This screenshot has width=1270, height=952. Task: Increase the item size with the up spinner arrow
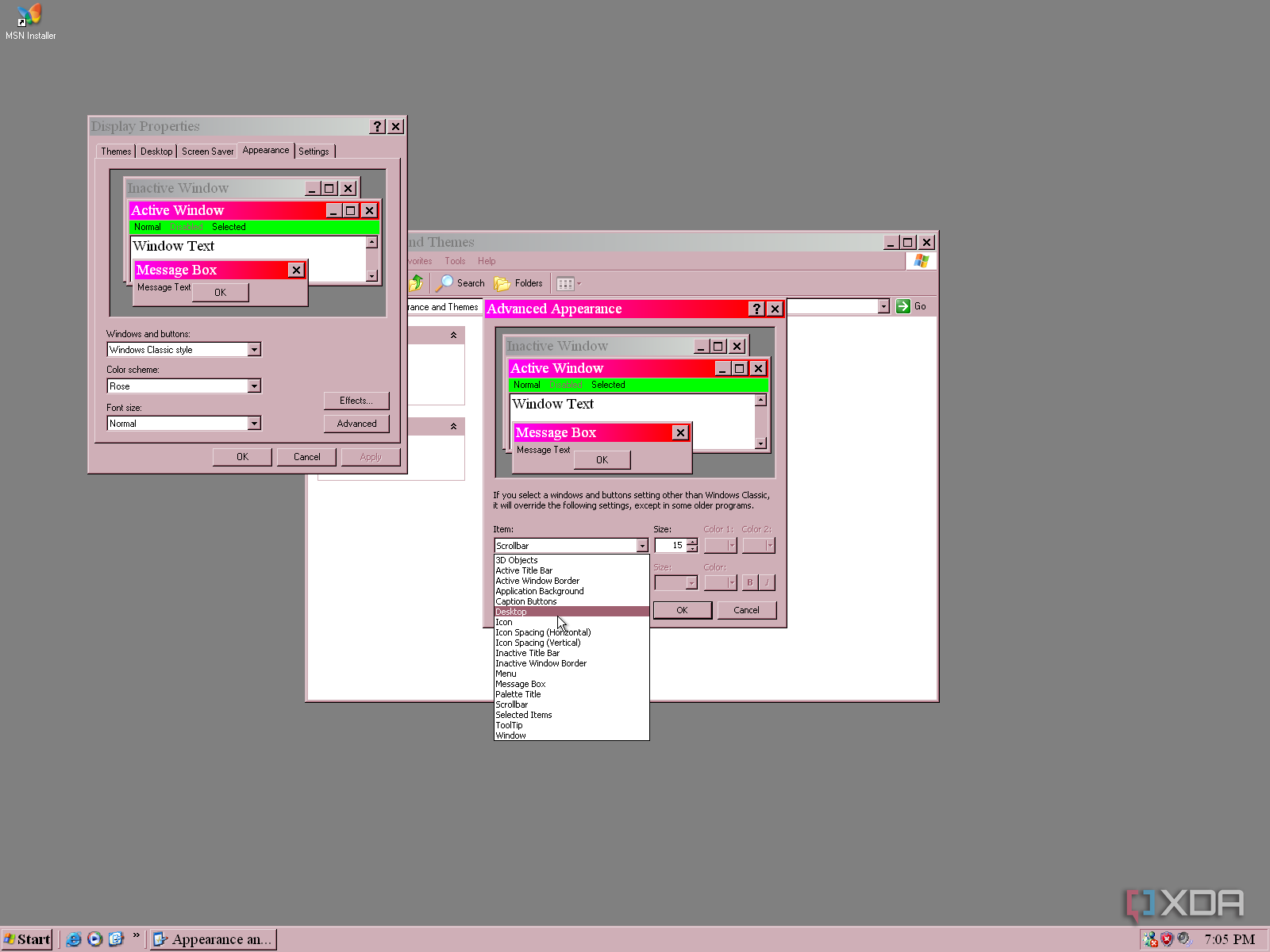[692, 542]
